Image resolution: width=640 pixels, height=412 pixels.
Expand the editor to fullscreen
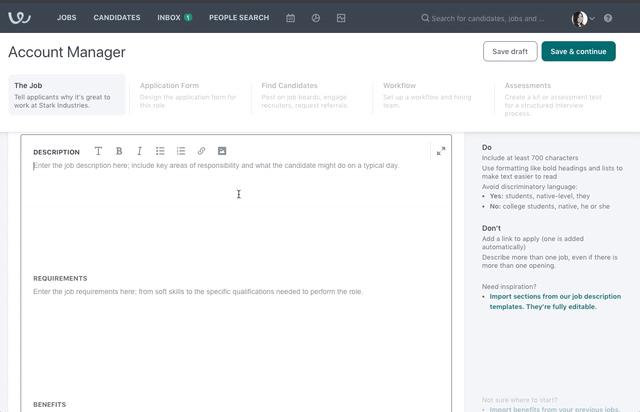[x=441, y=151]
